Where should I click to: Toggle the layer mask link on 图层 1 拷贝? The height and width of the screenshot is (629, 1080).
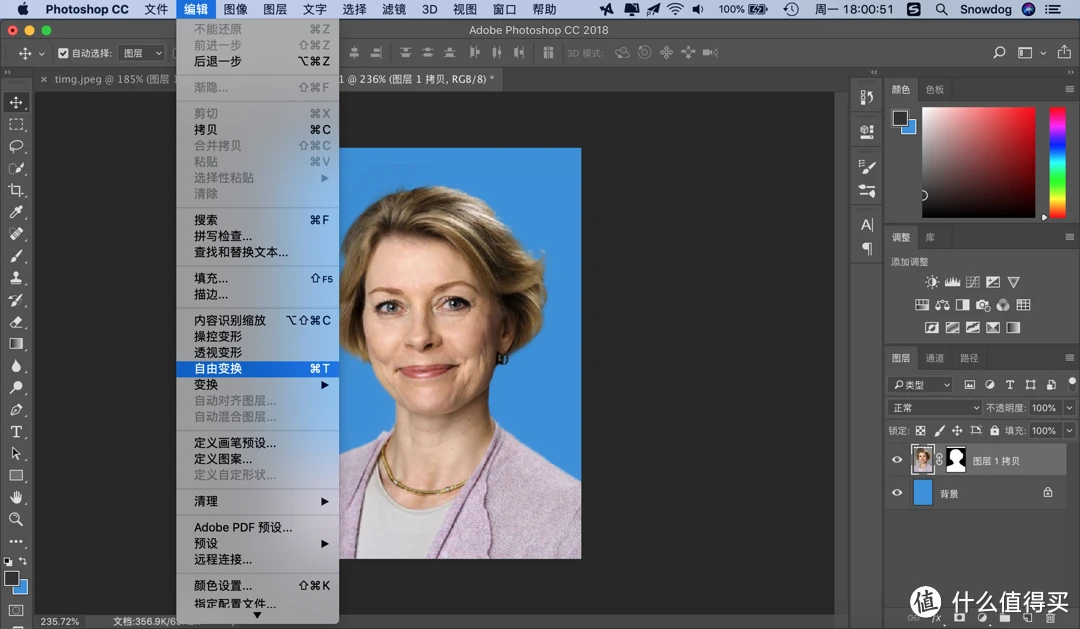pos(939,460)
